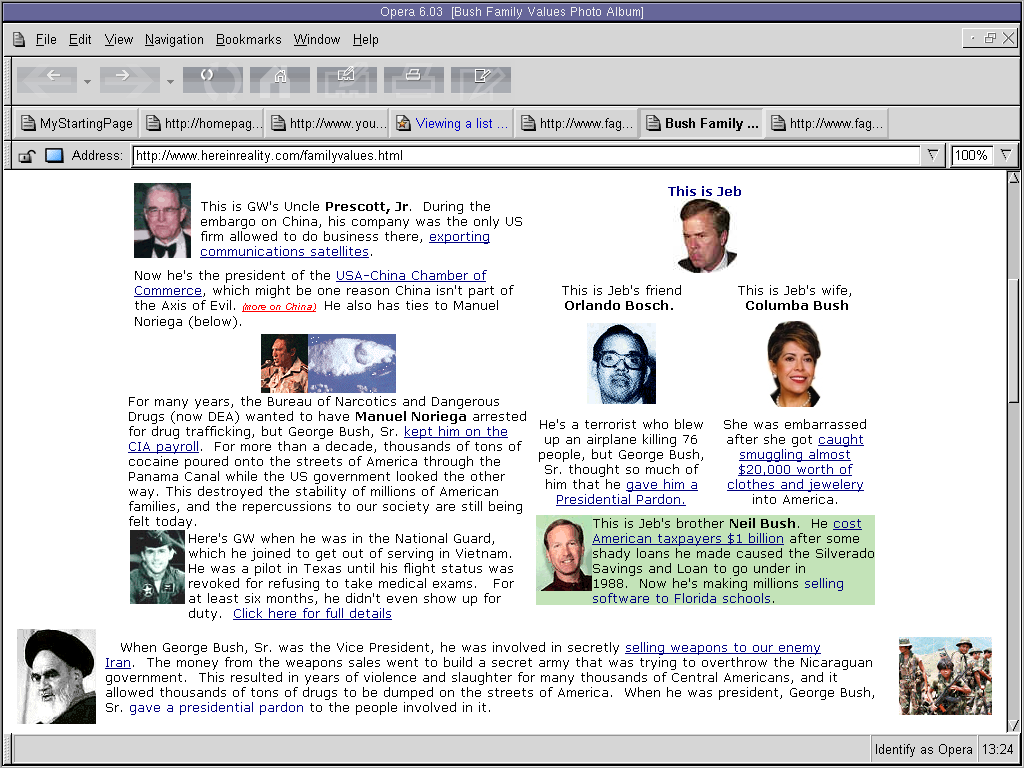Click the Print toolbar icon

[413, 80]
